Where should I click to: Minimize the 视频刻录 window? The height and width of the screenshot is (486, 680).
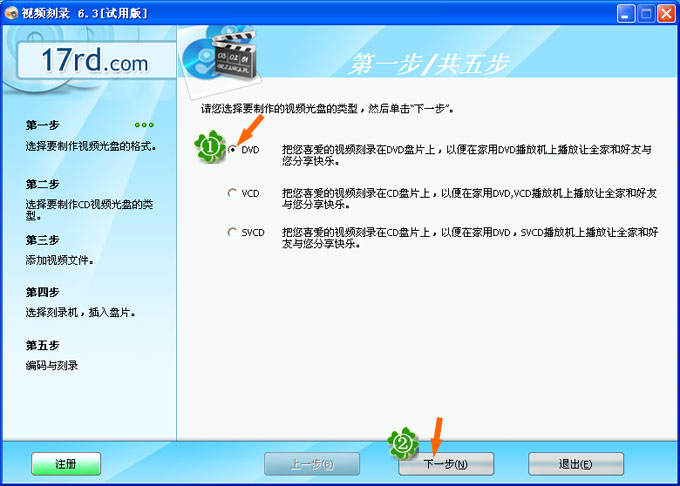click(625, 13)
